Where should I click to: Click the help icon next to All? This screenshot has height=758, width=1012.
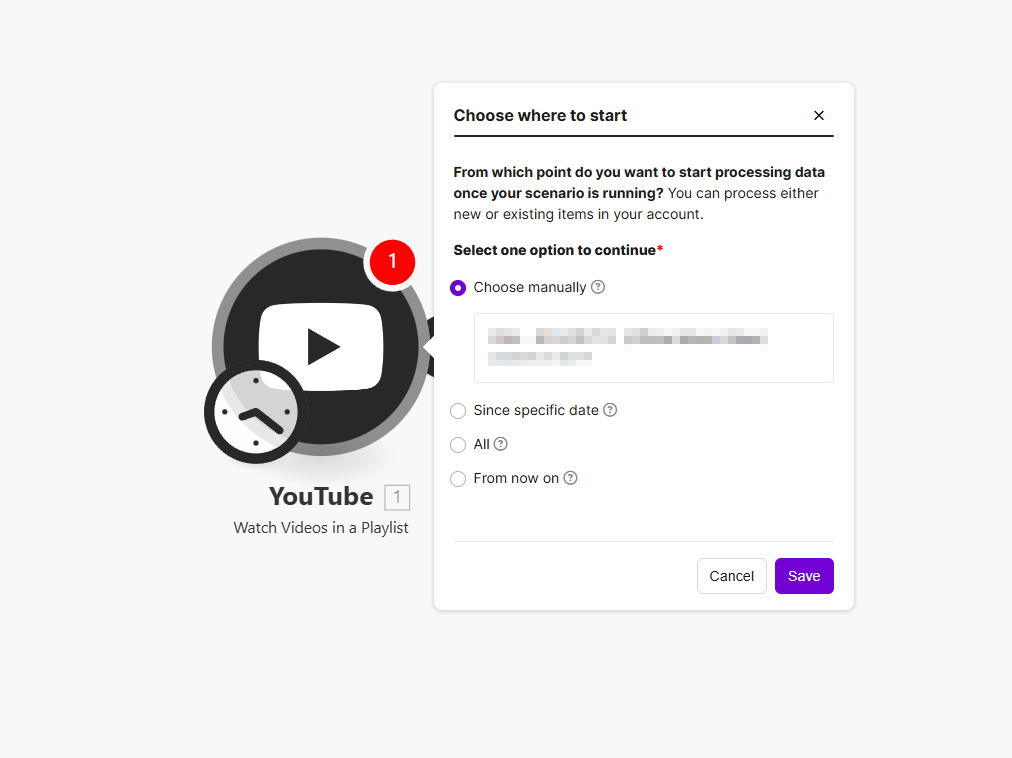(x=501, y=444)
